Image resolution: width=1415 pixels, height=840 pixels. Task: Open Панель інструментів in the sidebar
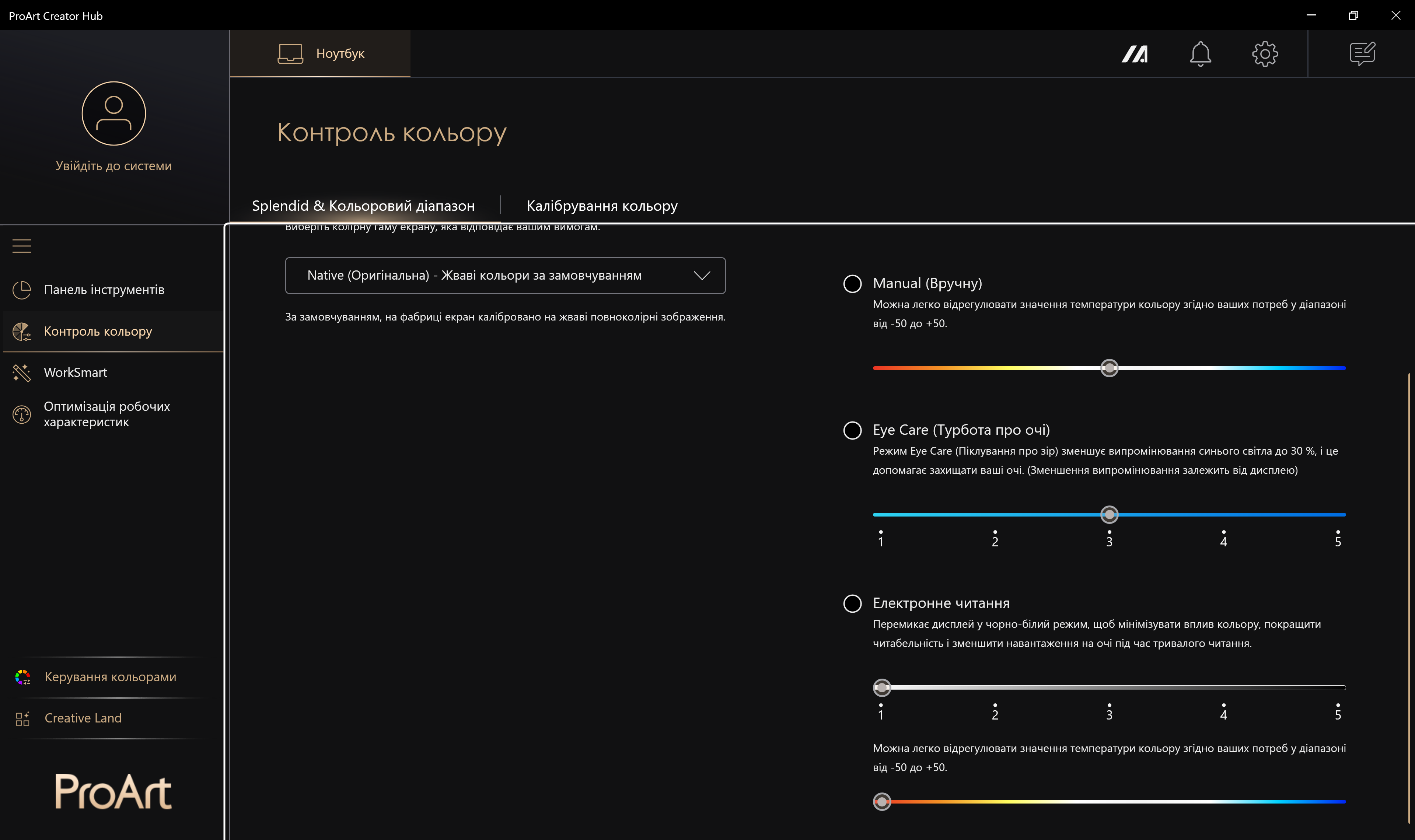[104, 290]
